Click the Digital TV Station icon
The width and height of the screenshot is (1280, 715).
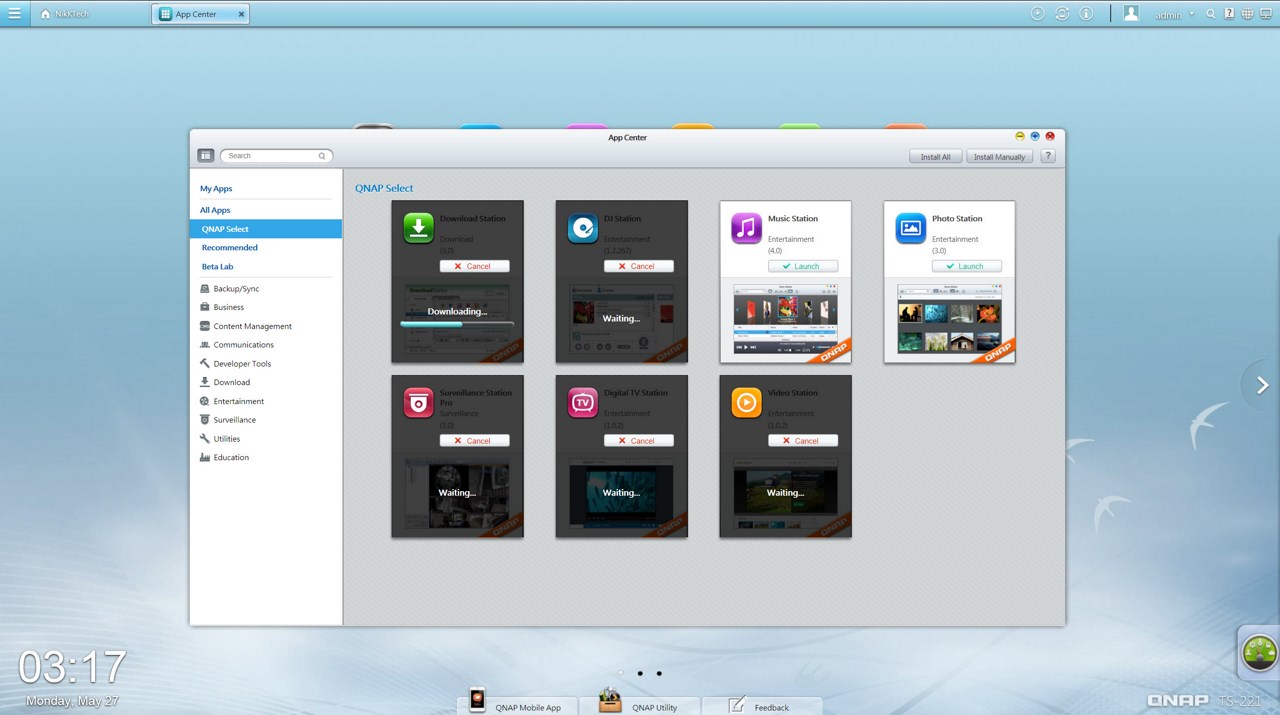pos(583,402)
